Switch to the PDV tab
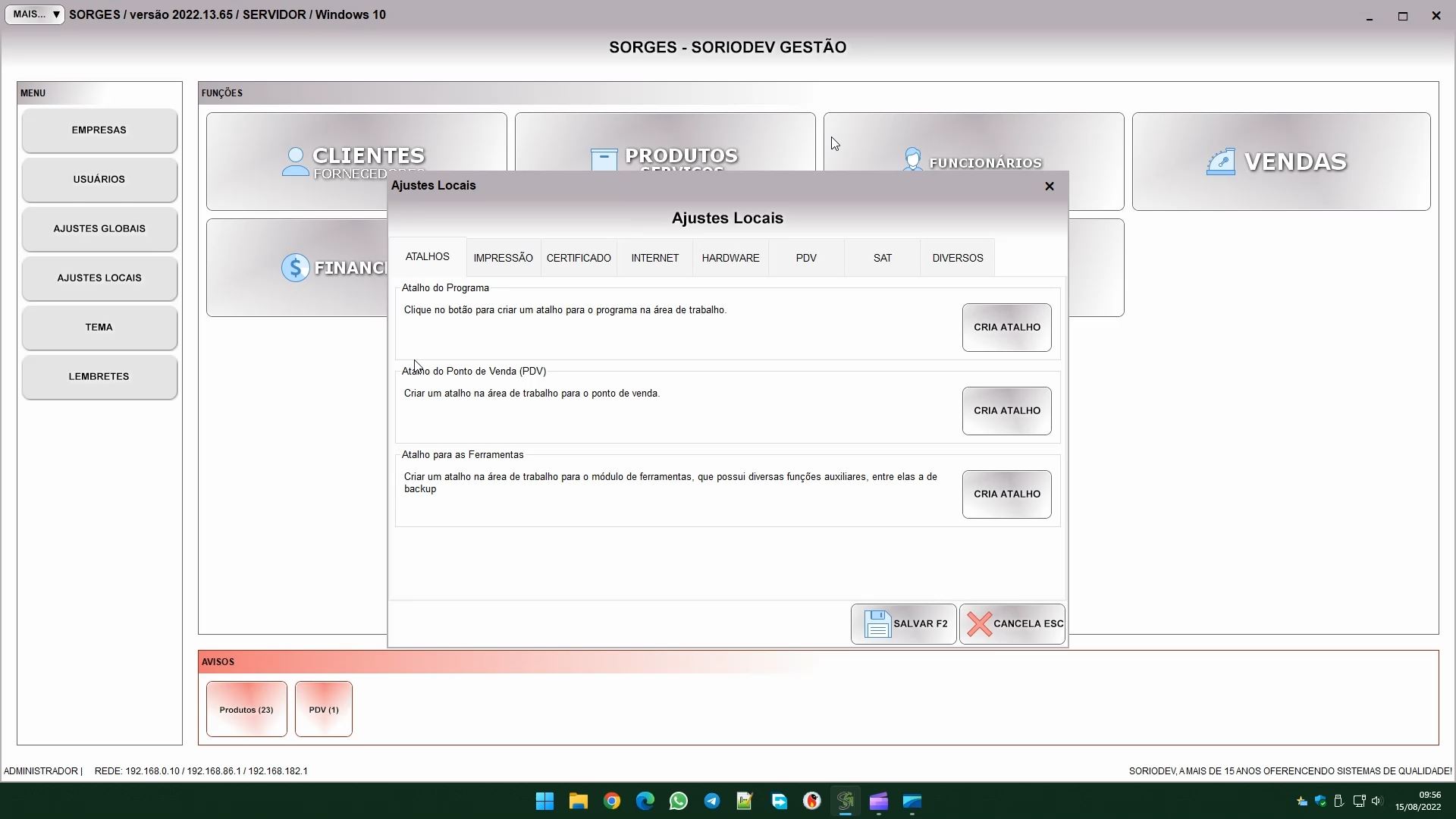This screenshot has height=819, width=1456. click(x=806, y=258)
